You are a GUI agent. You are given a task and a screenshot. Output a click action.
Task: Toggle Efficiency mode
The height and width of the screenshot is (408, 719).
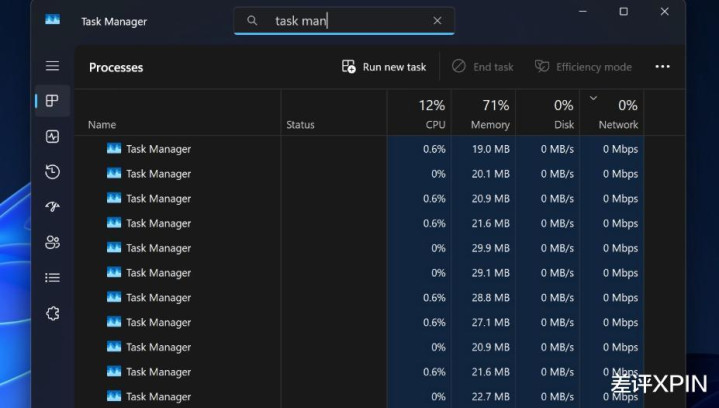coord(583,67)
